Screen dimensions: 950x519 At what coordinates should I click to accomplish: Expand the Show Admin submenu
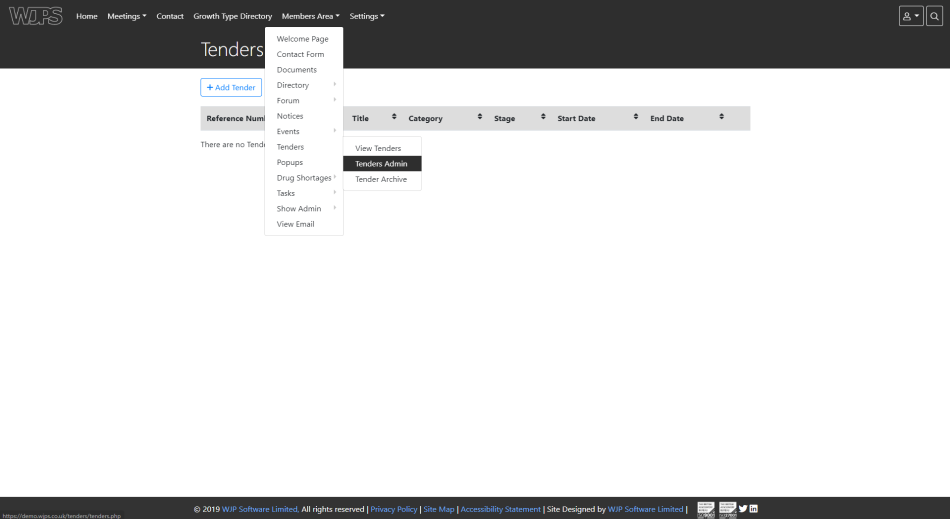pos(304,208)
